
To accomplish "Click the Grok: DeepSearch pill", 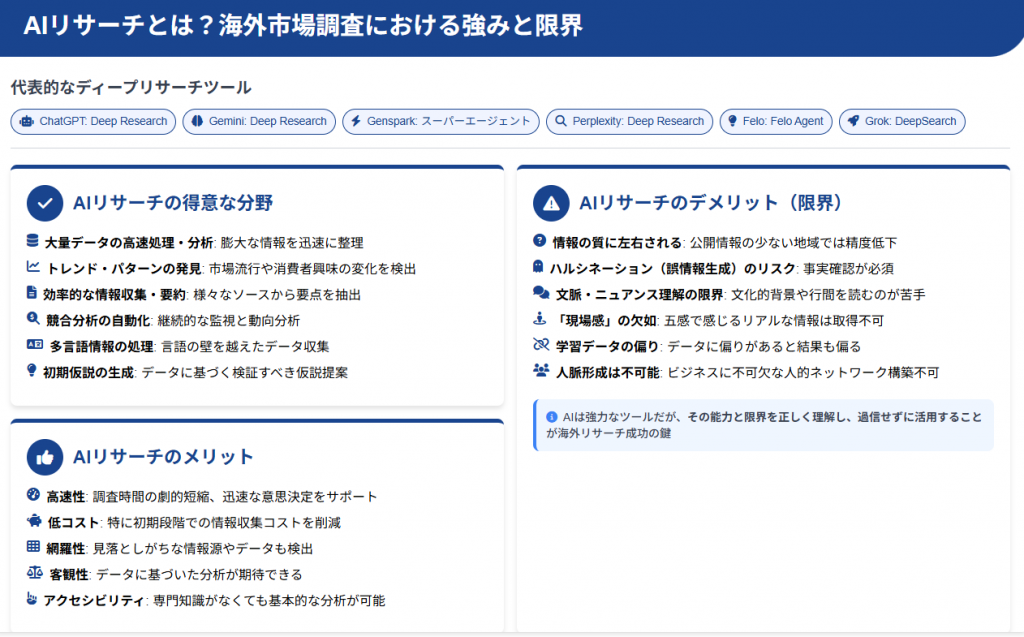I will pyautogui.click(x=902, y=122).
